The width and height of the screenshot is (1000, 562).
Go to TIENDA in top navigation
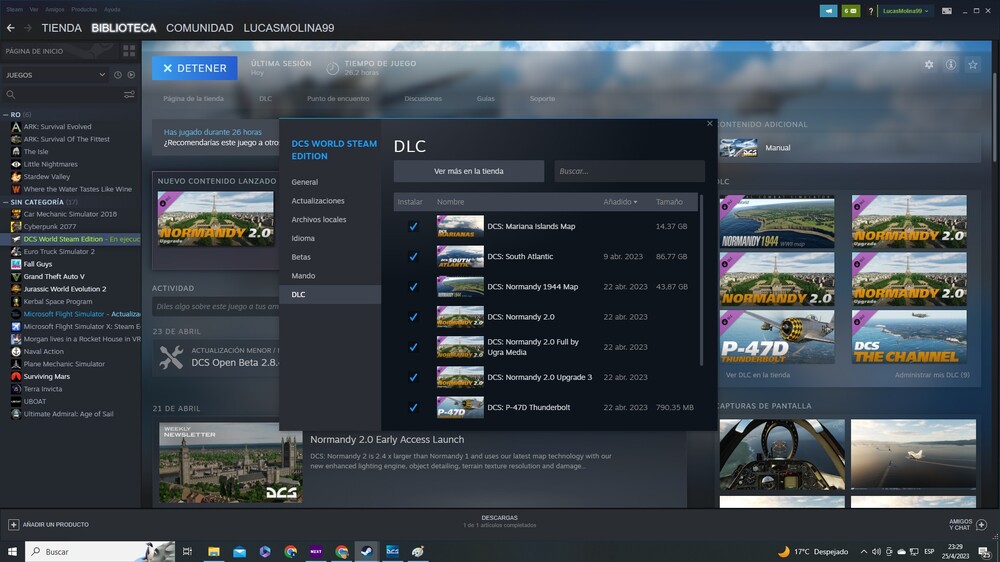pos(61,28)
